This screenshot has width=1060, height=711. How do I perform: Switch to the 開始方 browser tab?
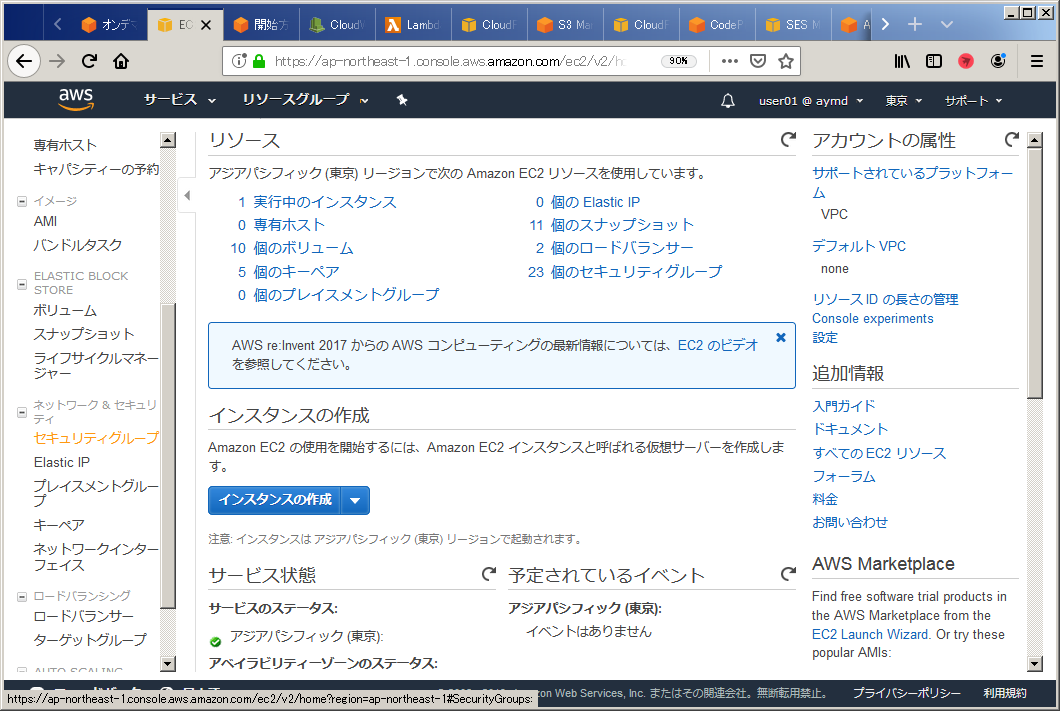point(261,25)
